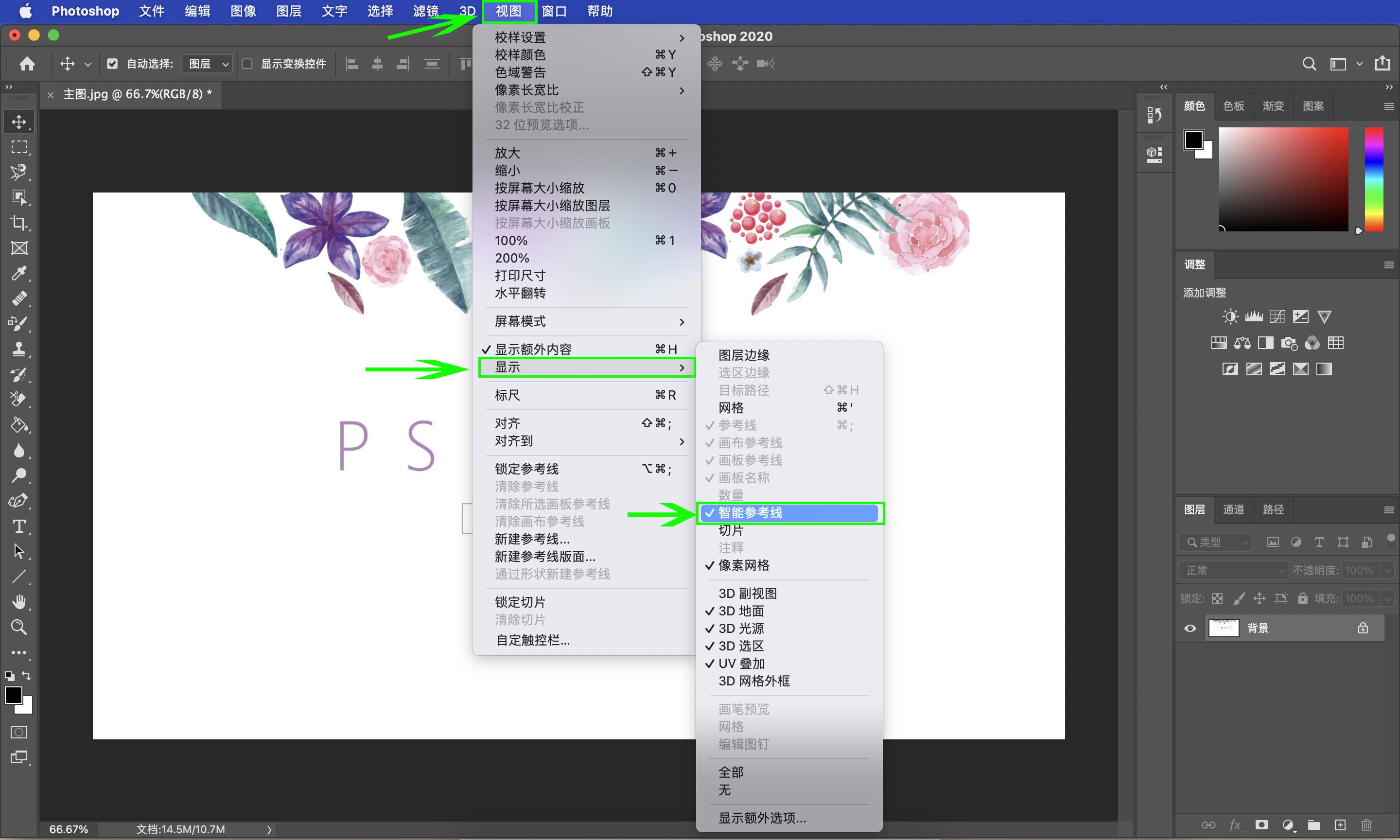Select the Hand tool

(19, 601)
